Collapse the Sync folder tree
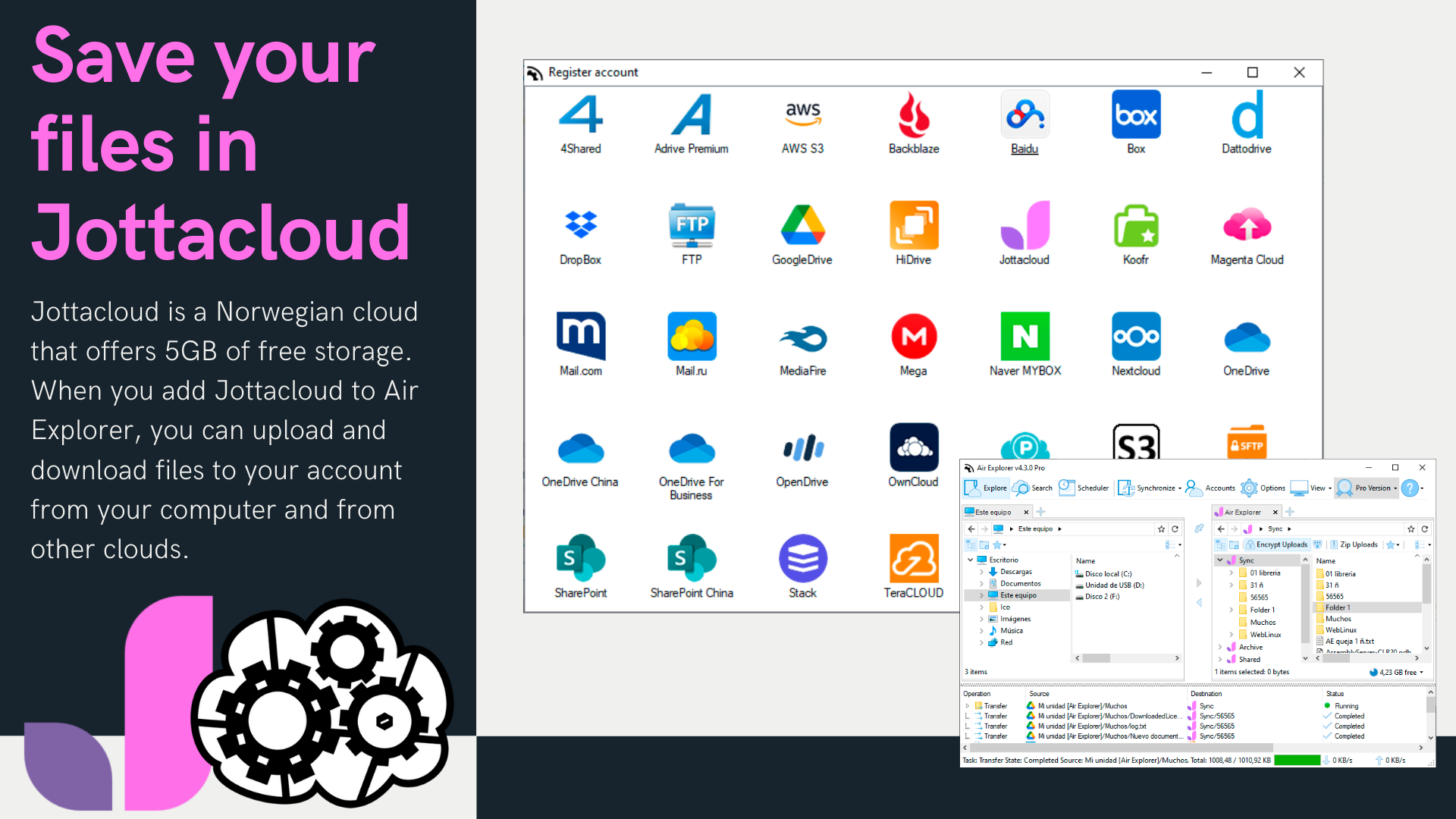 click(x=1220, y=560)
